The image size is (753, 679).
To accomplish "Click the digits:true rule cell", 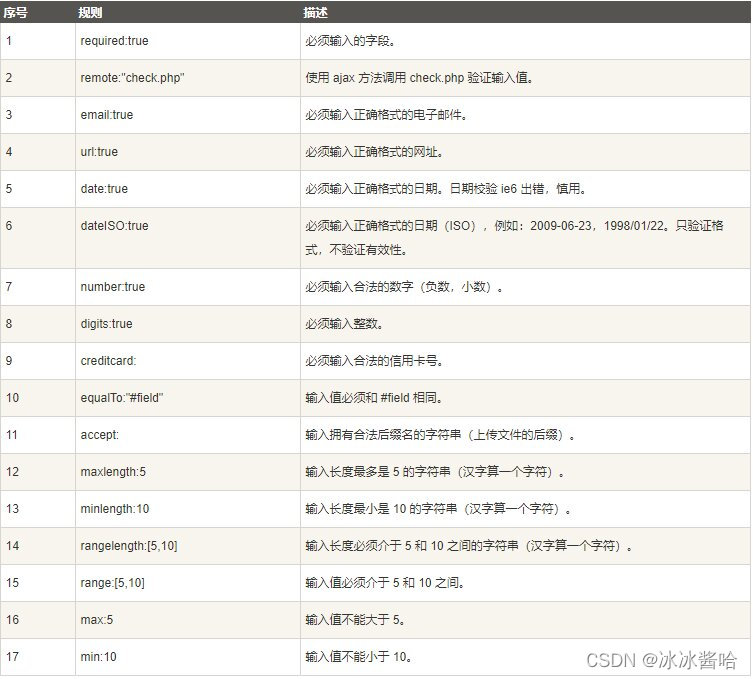I will tap(188, 324).
